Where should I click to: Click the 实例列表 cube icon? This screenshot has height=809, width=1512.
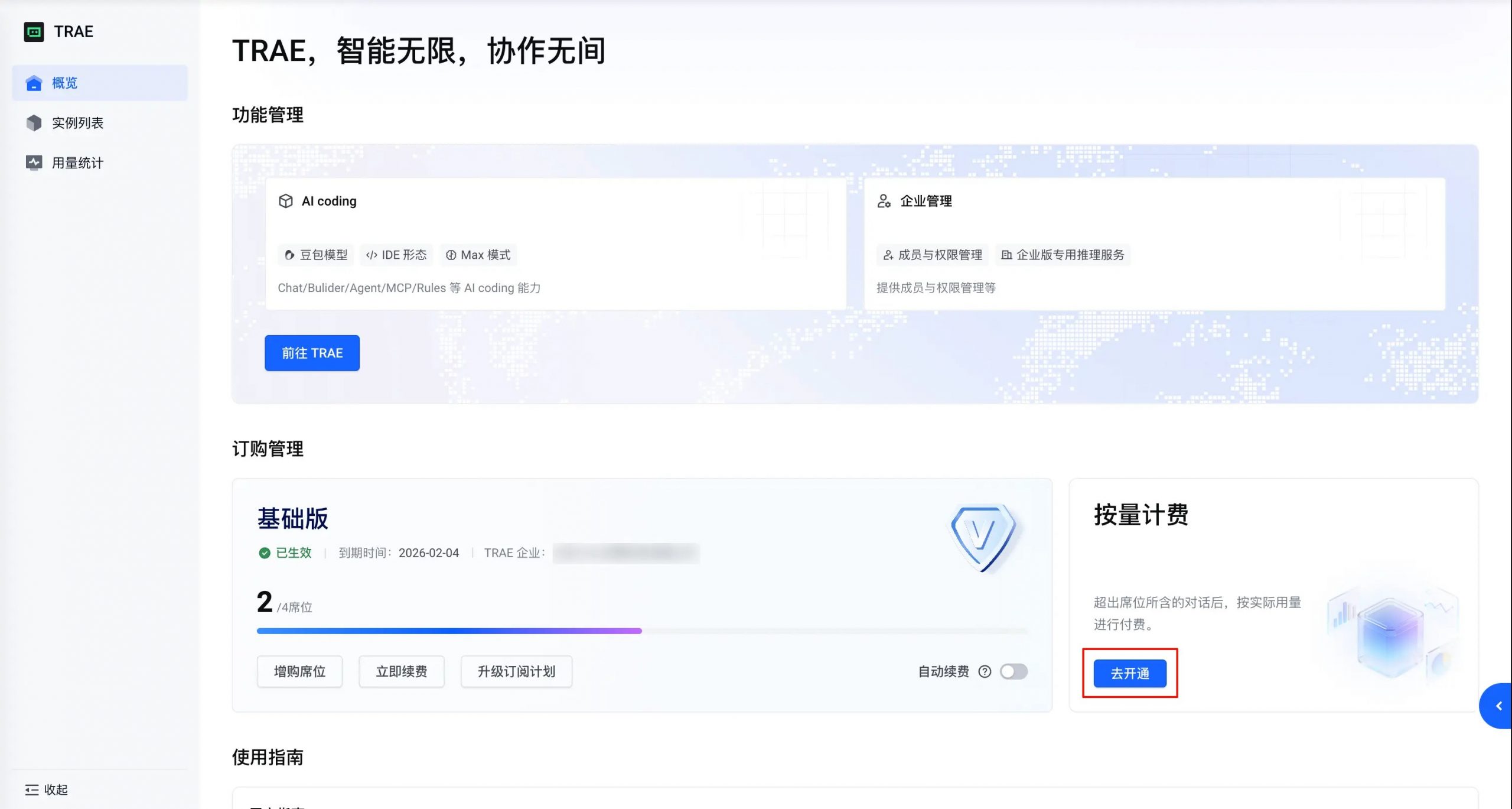coord(34,123)
